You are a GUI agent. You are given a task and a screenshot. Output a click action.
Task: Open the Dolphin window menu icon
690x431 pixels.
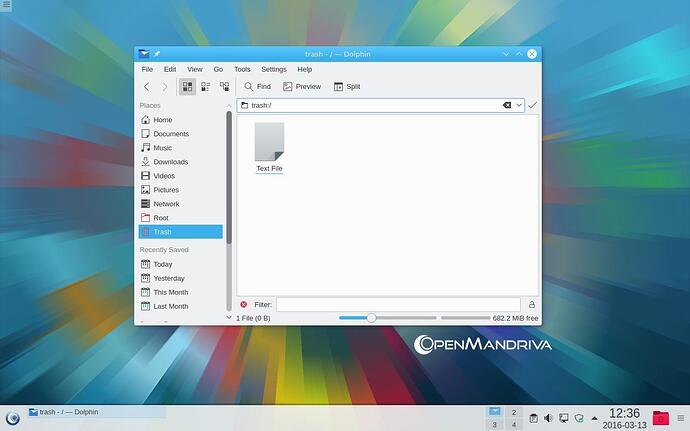click(x=144, y=54)
